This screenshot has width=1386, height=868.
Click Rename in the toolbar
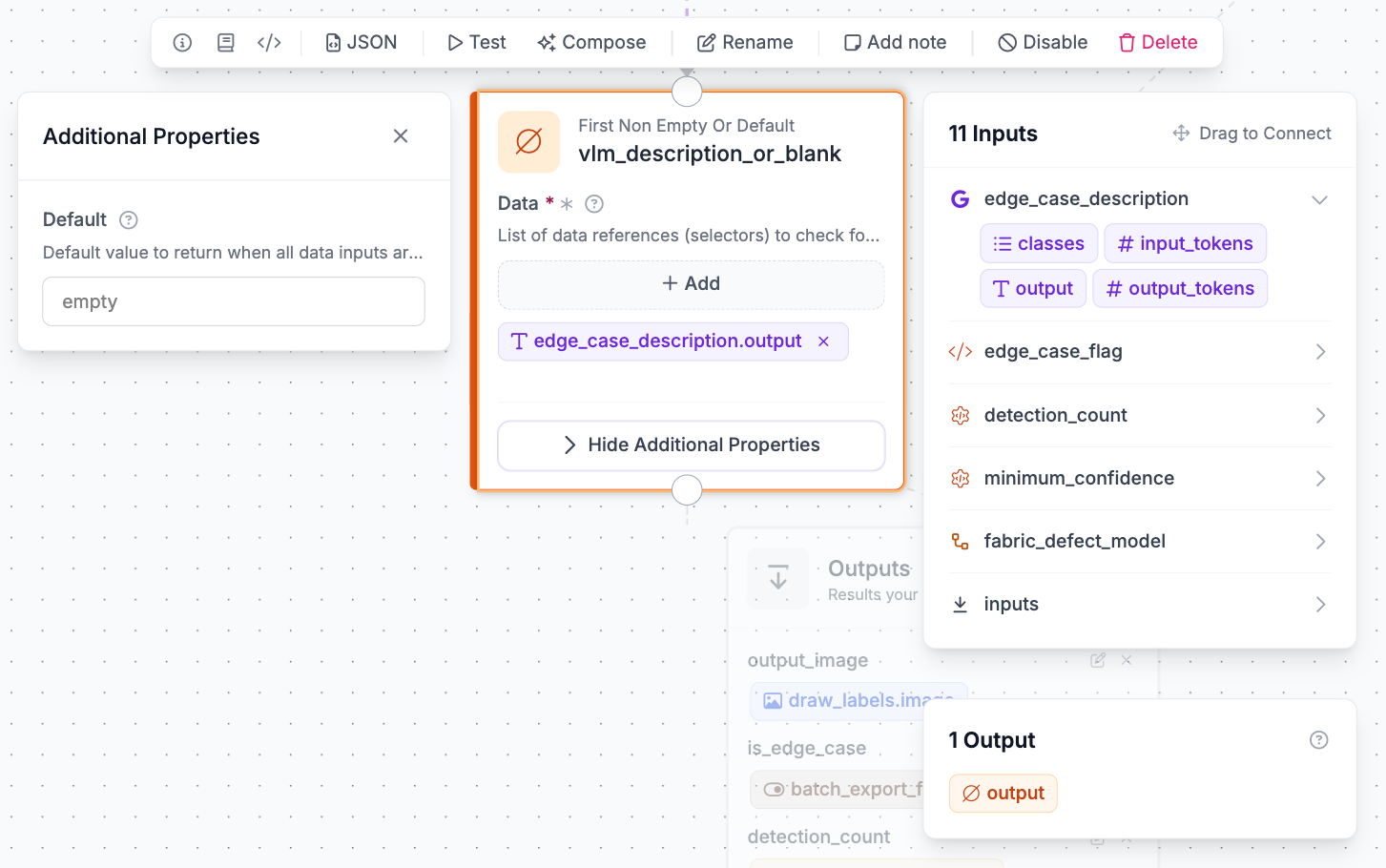(745, 43)
